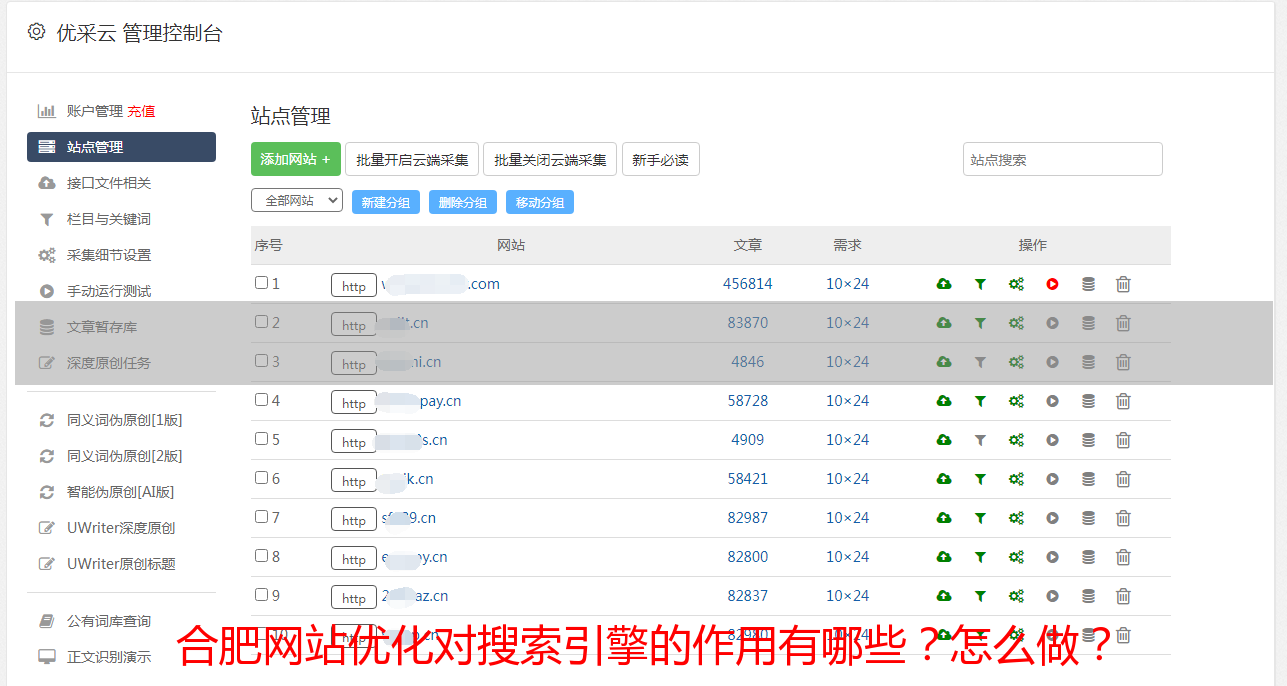Screen dimensions: 1287x686
Task: Tick the checkbox for site 9
Action: coord(261,595)
